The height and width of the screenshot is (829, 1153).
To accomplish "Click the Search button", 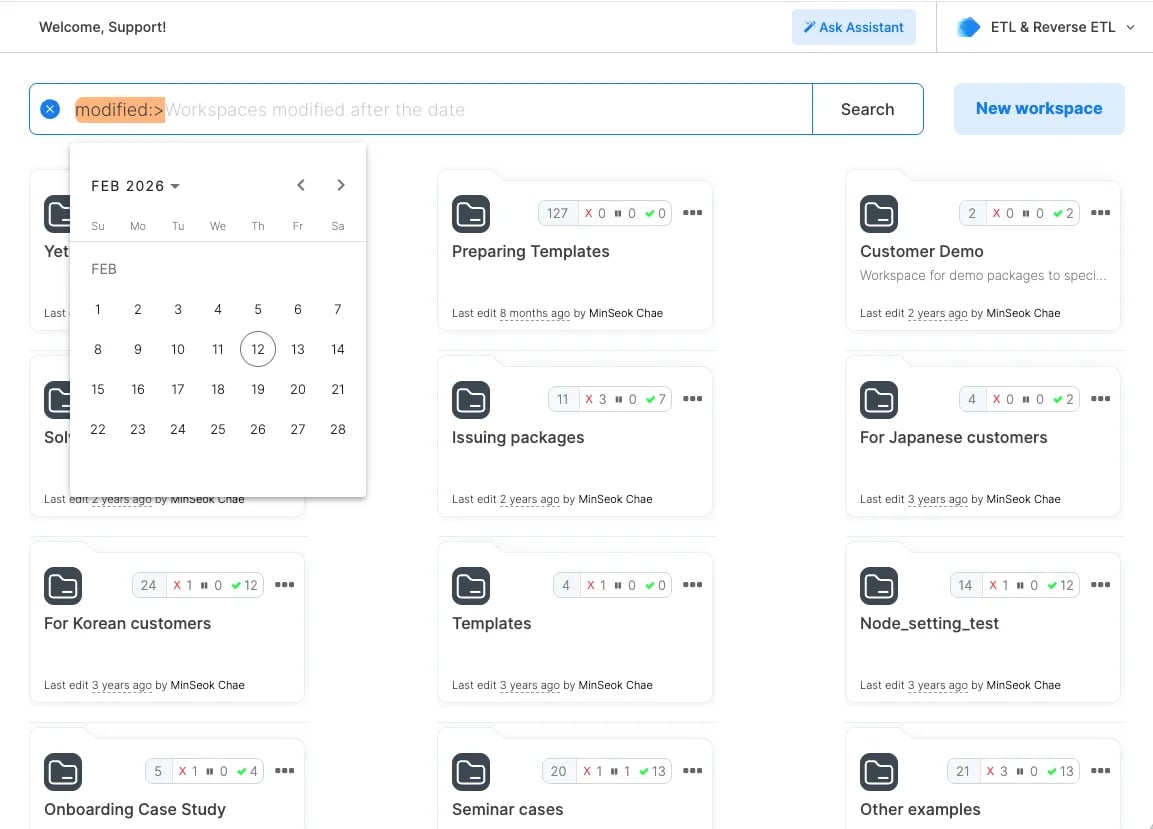I will point(868,110).
